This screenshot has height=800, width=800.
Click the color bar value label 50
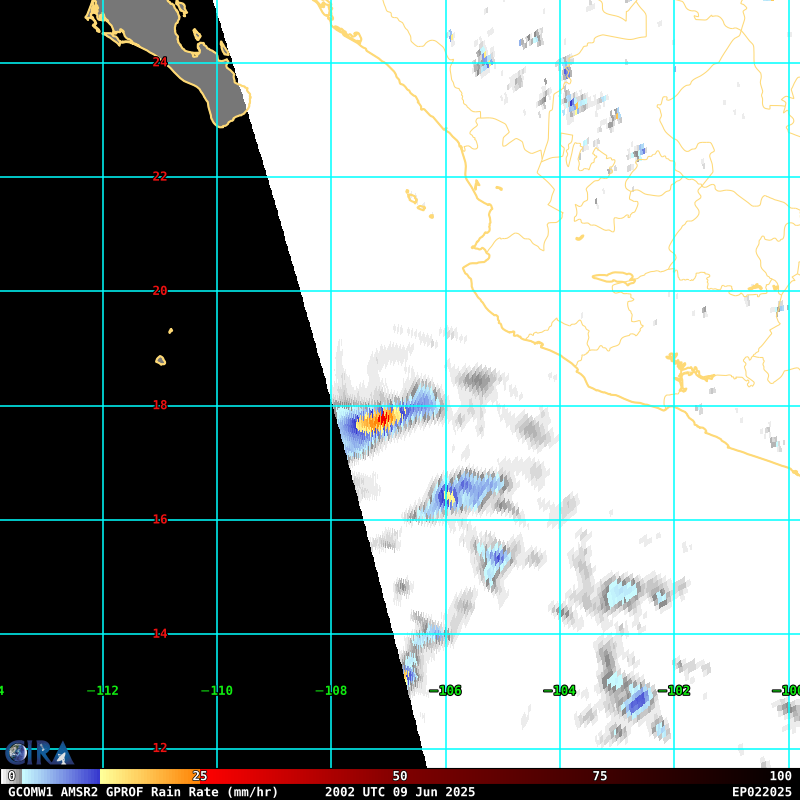(400, 776)
